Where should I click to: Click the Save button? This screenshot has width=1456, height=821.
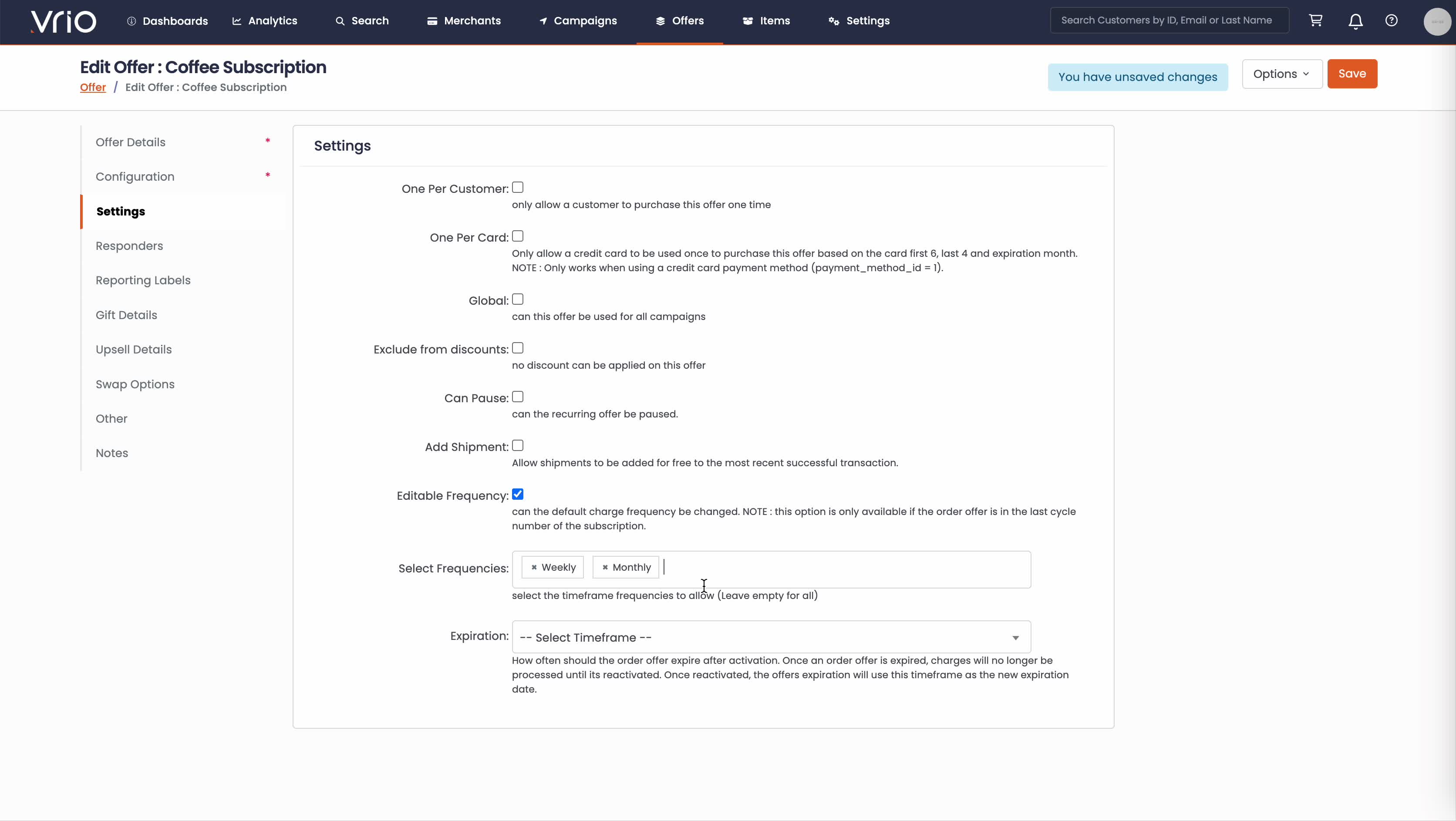(1352, 74)
